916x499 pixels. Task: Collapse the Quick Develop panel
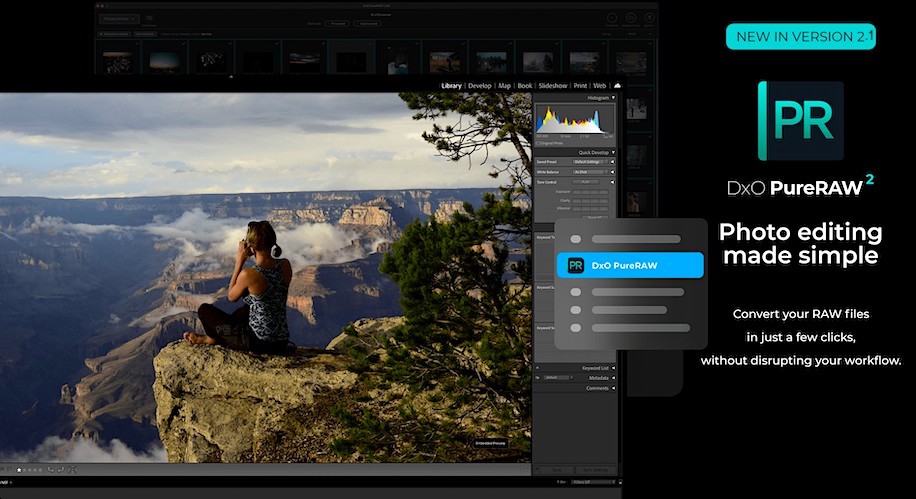pos(613,152)
